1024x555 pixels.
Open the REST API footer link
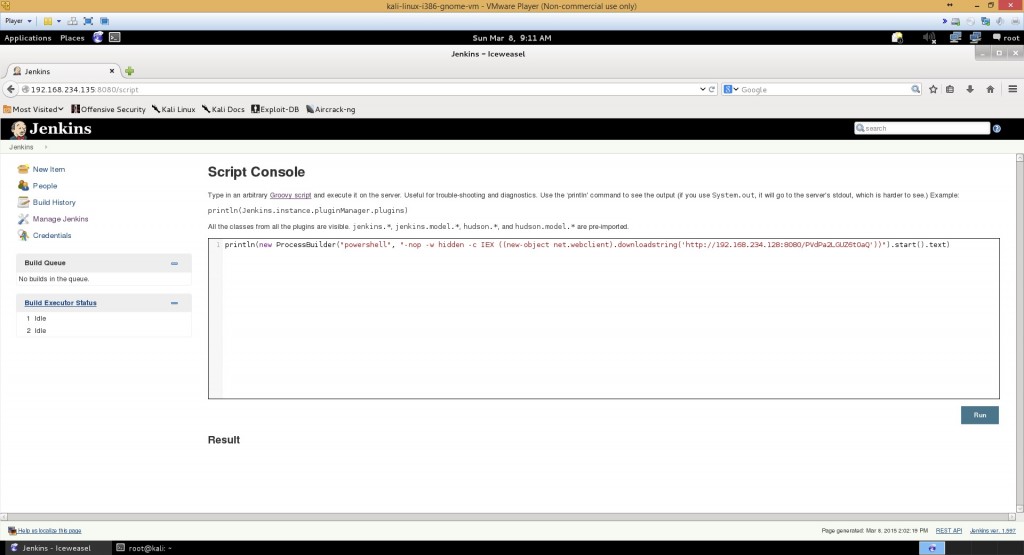948,531
